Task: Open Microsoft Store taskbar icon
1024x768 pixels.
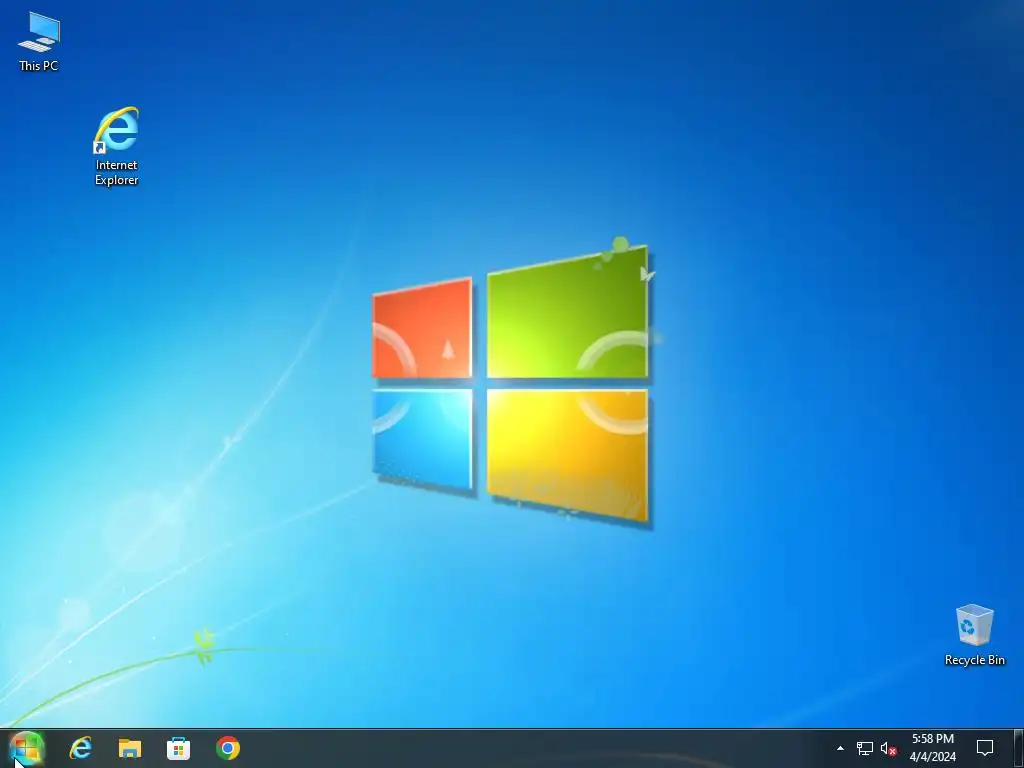Action: [178, 748]
